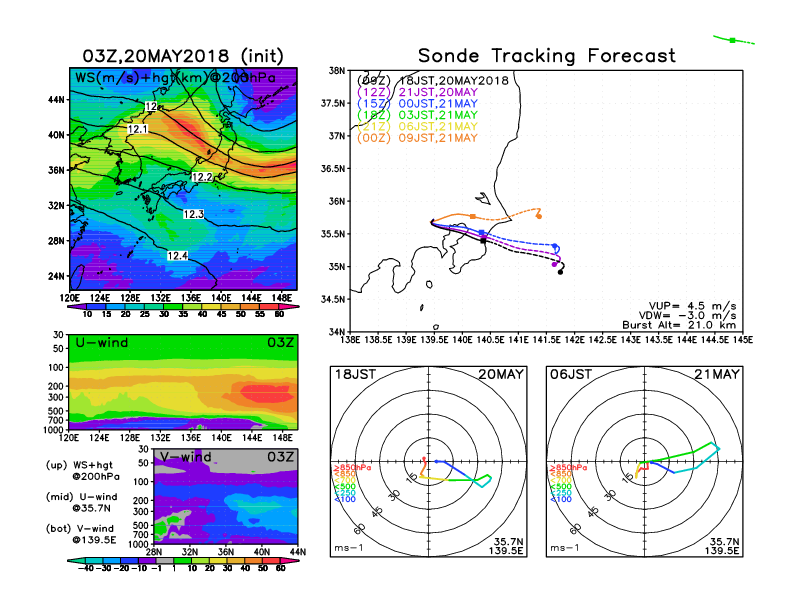Click the black square marker on 09Z track
Screen dimensions: 792x612
(x=483, y=241)
